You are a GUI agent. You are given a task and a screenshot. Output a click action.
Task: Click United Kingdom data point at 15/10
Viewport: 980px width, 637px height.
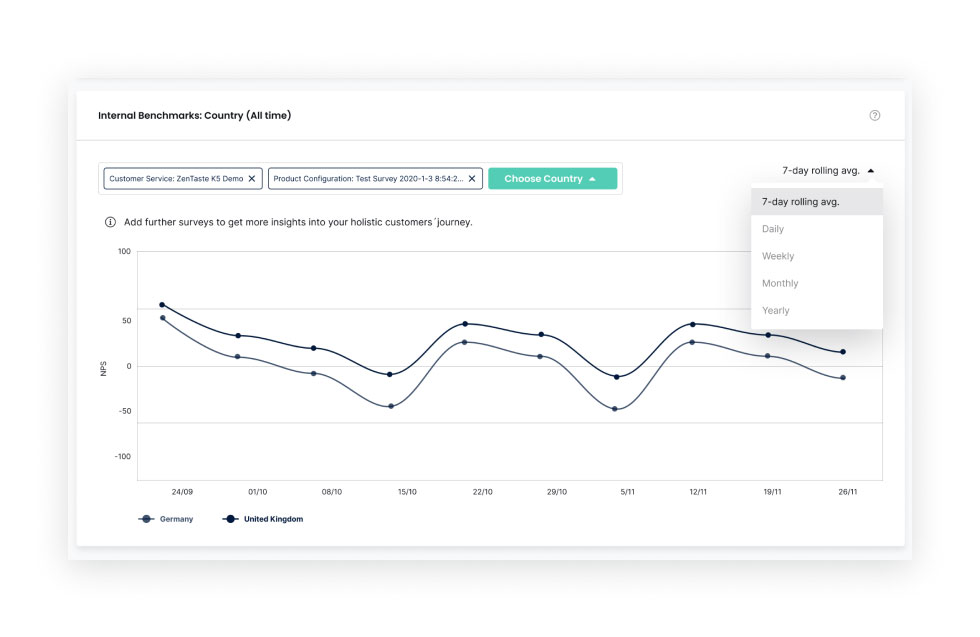click(x=390, y=374)
